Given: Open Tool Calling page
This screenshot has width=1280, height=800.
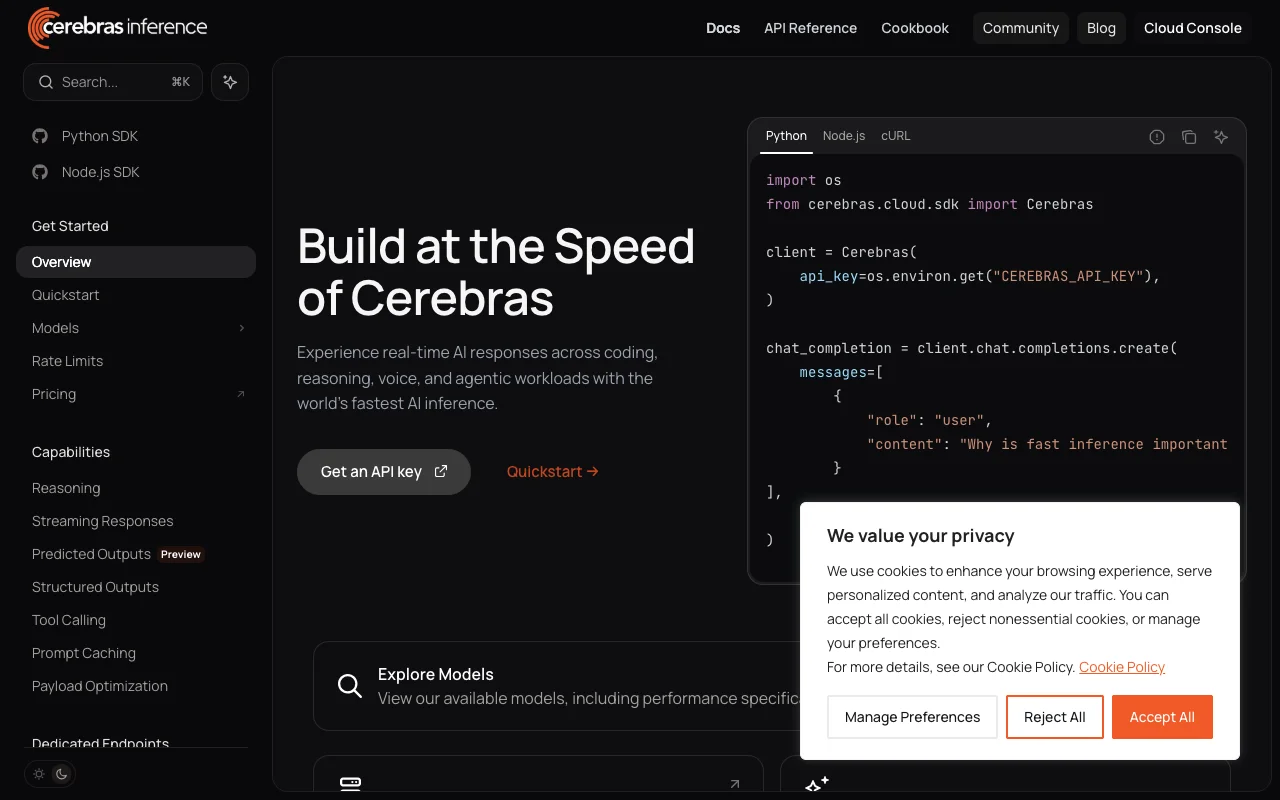Looking at the screenshot, I should (x=136, y=620).
